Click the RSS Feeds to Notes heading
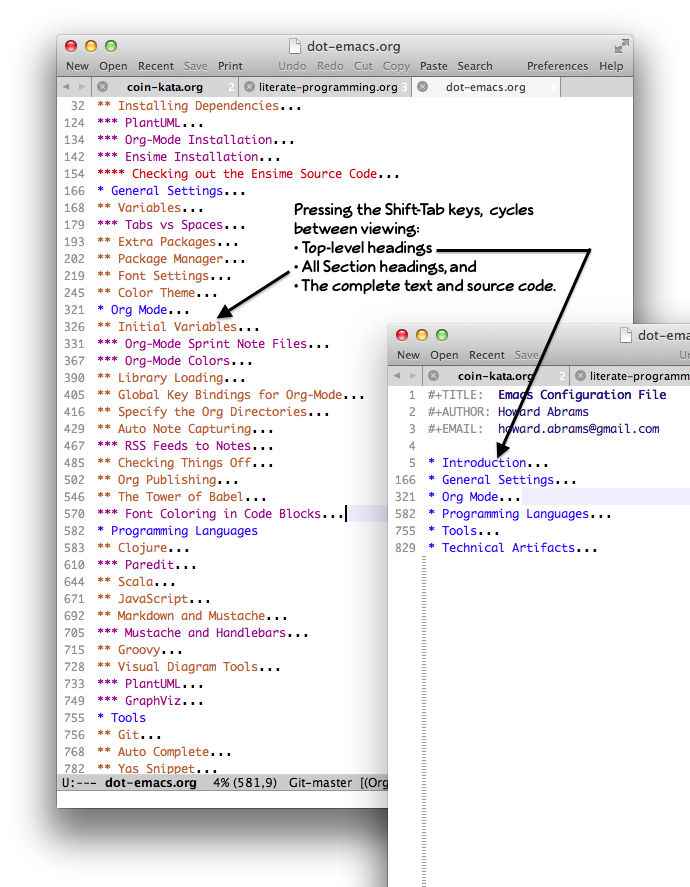Screen dimensions: 690x887 point(185,446)
